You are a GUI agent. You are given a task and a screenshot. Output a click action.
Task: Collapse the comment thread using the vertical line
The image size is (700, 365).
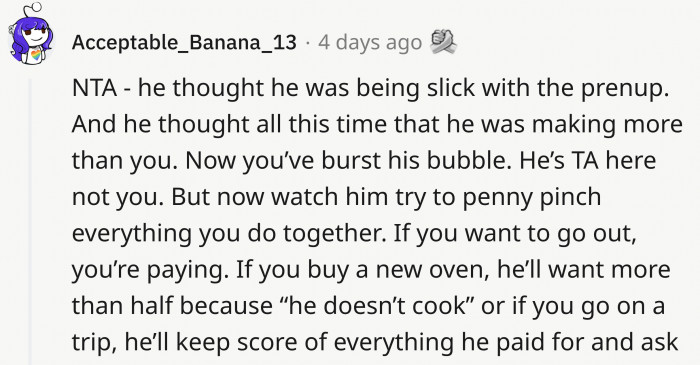click(x=30, y=222)
